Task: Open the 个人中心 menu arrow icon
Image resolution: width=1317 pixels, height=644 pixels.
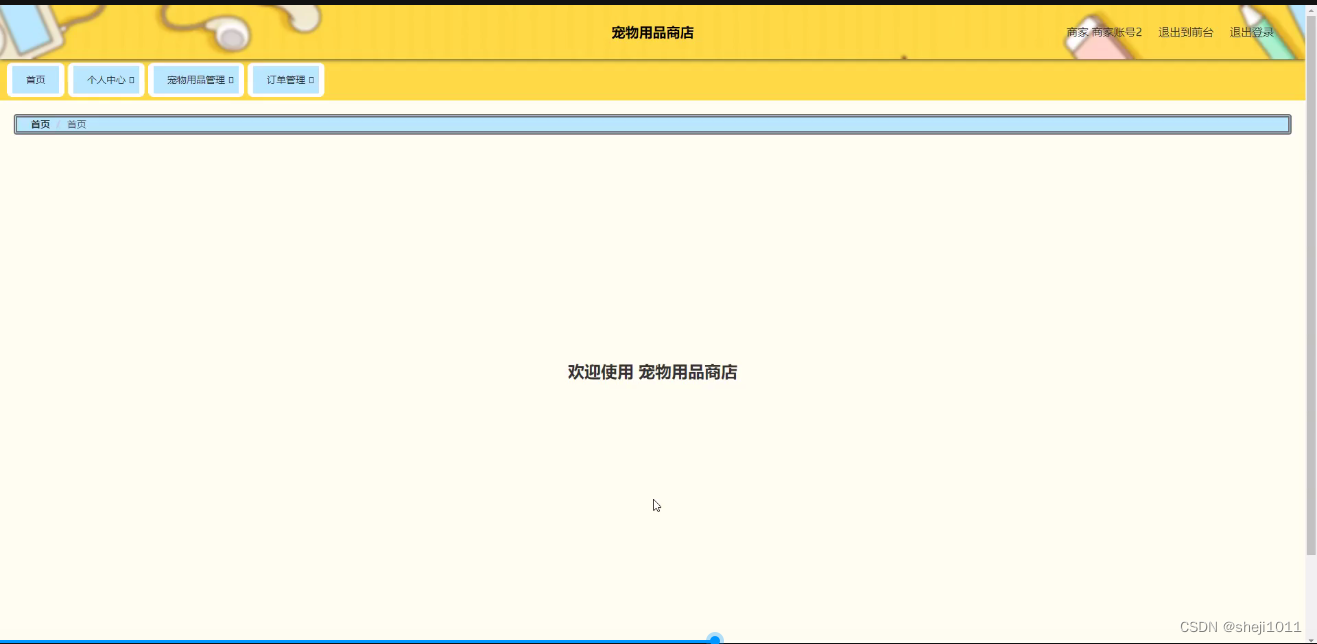Action: click(133, 79)
